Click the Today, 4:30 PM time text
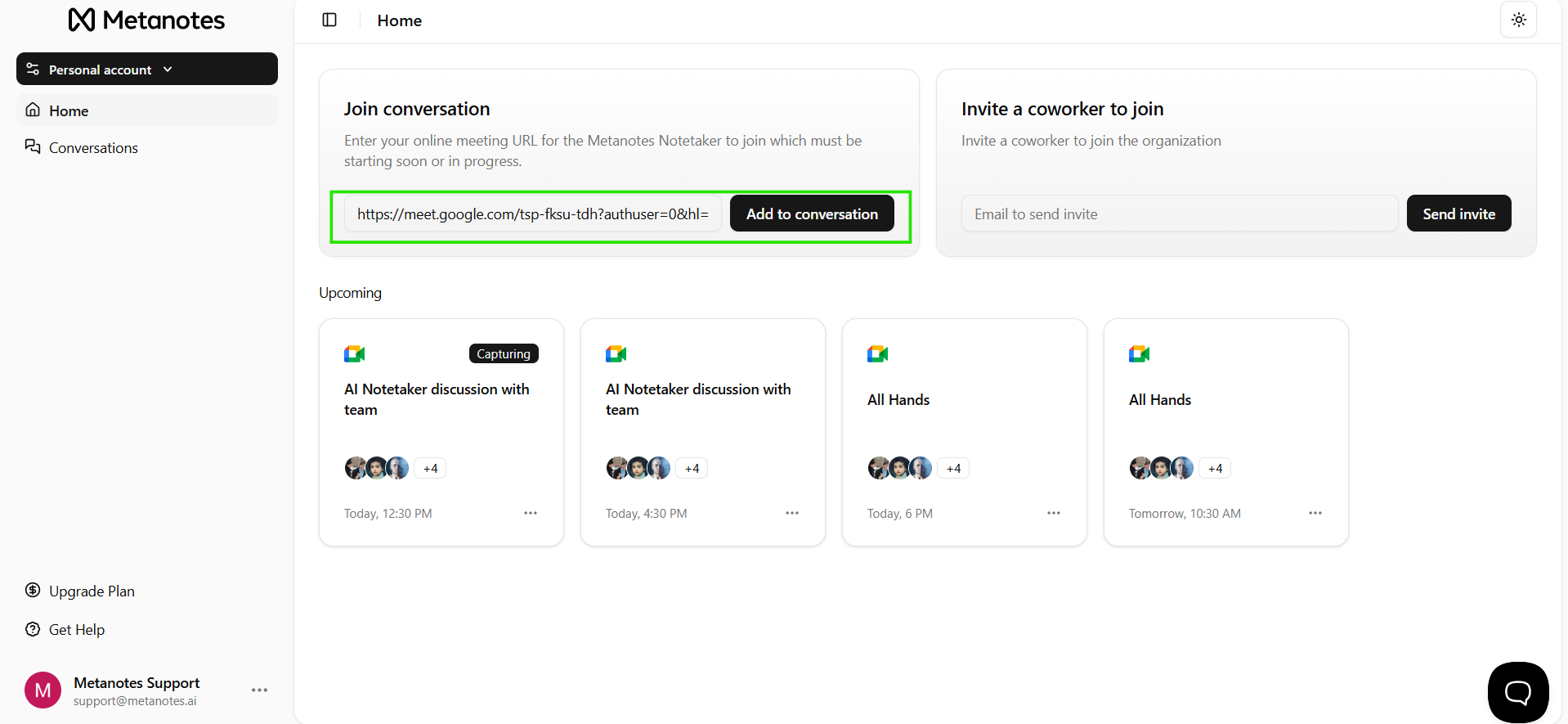This screenshot has width=1568, height=724. [x=646, y=514]
